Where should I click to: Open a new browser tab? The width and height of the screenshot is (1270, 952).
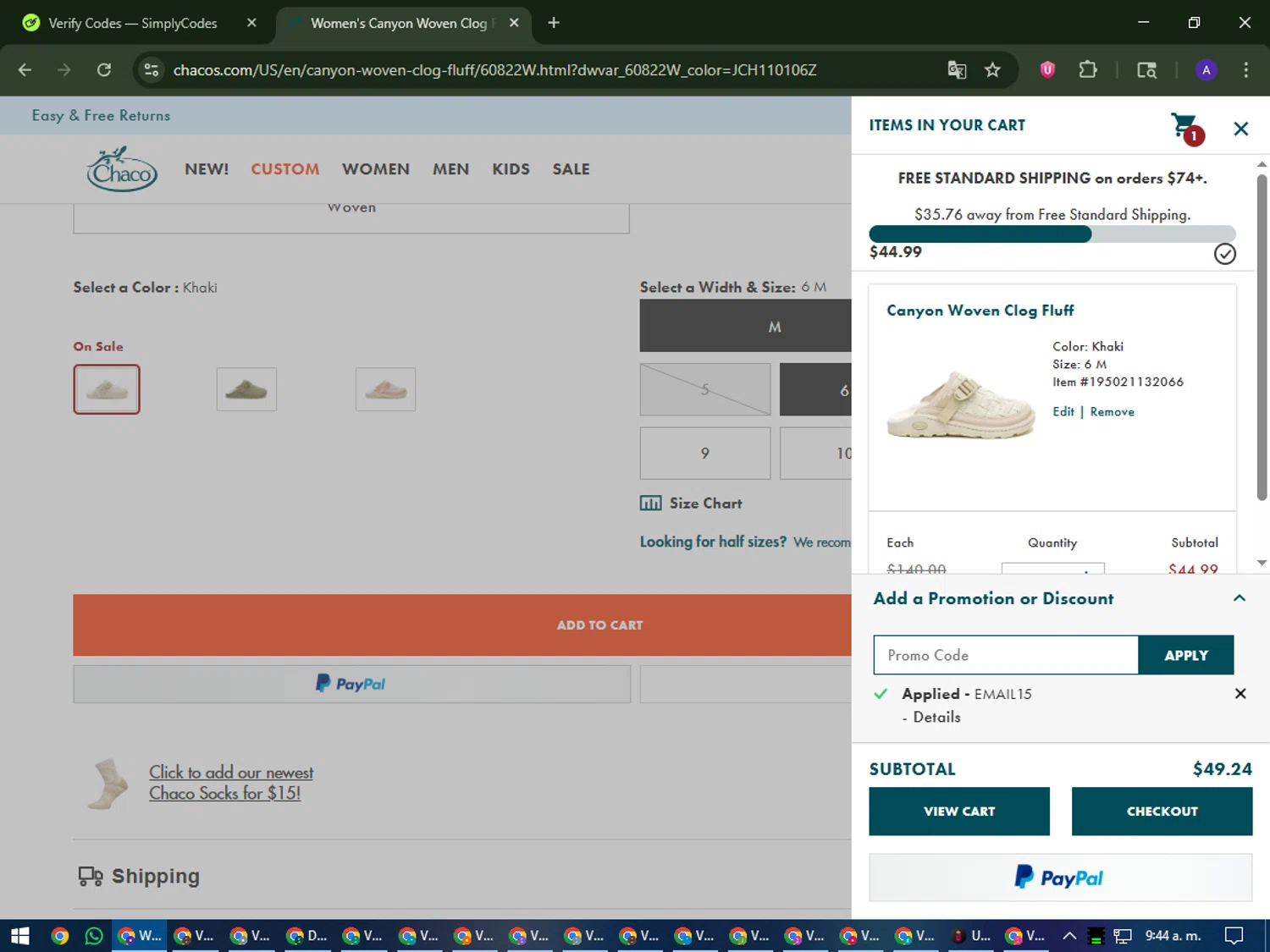point(554,23)
